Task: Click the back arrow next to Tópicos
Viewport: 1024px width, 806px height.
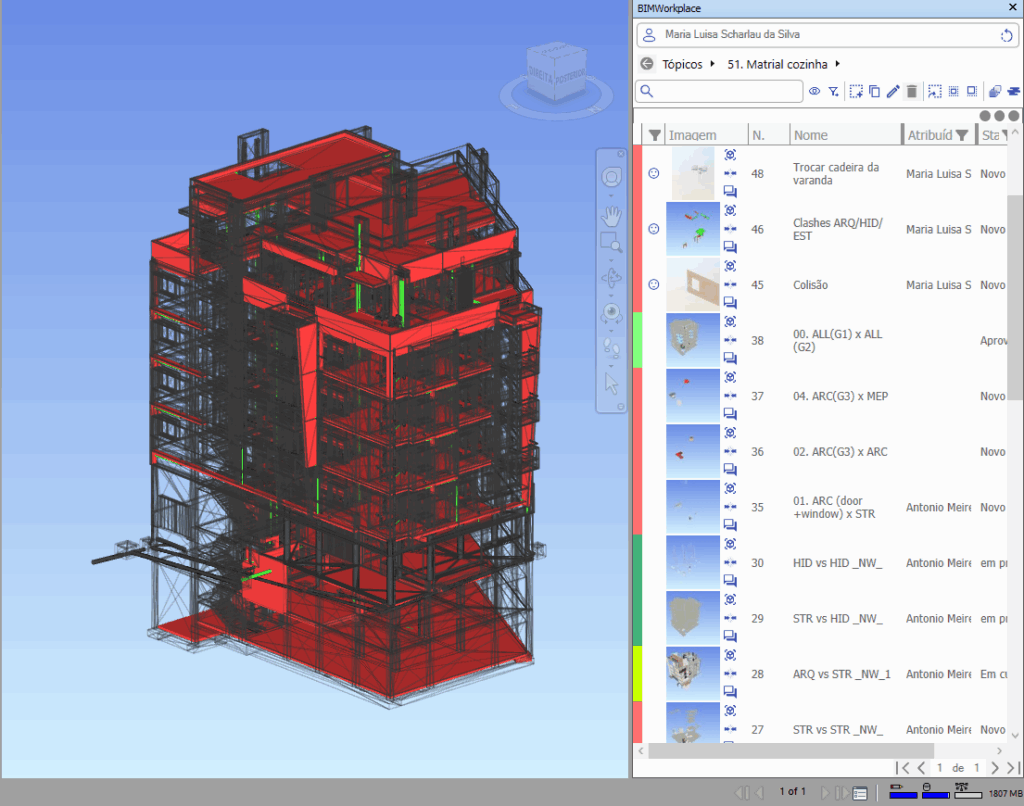Action: coord(647,64)
